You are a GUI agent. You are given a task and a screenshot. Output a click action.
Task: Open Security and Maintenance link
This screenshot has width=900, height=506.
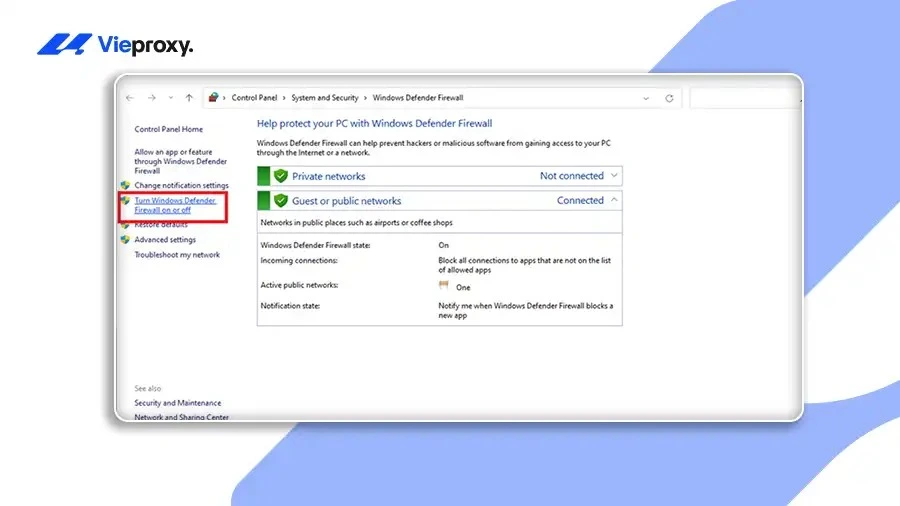(x=178, y=403)
